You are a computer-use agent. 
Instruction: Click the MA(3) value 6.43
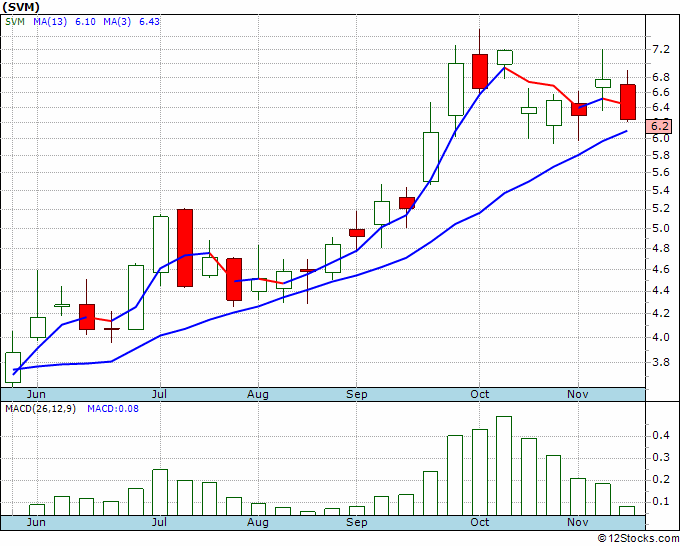[x=149, y=22]
